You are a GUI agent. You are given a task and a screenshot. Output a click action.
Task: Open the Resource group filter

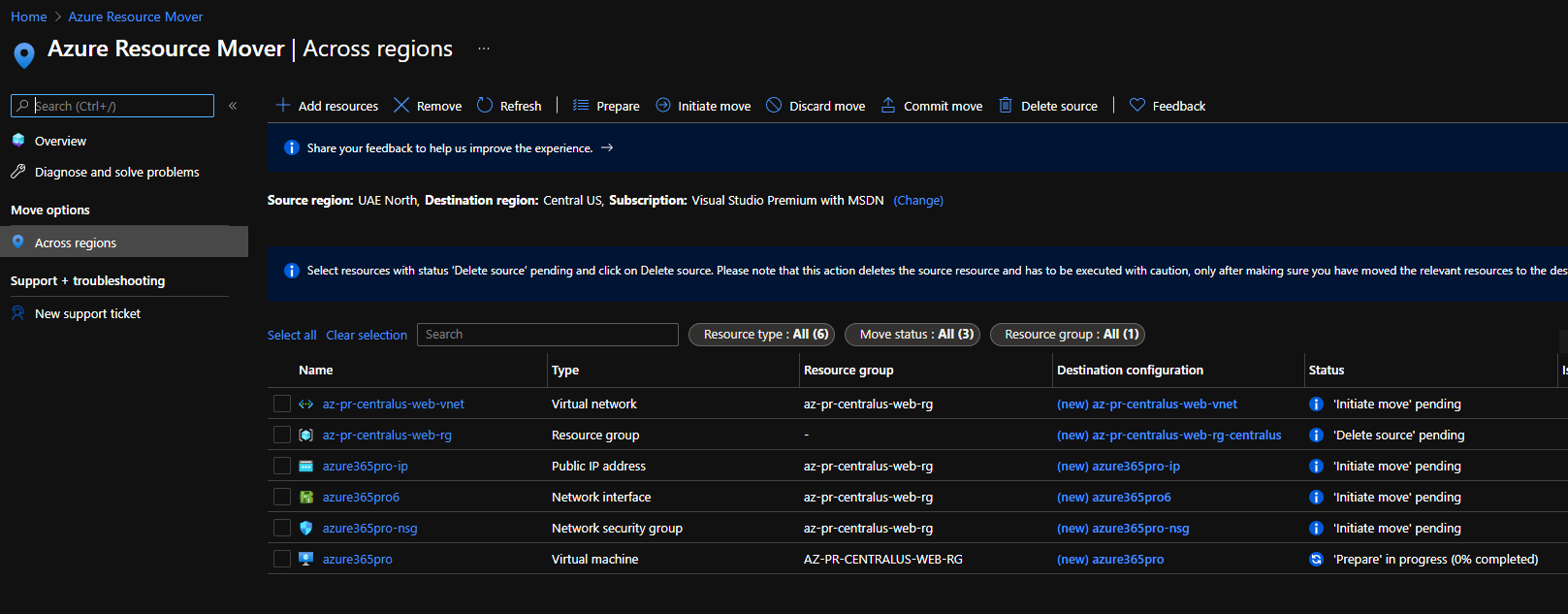(x=1068, y=335)
